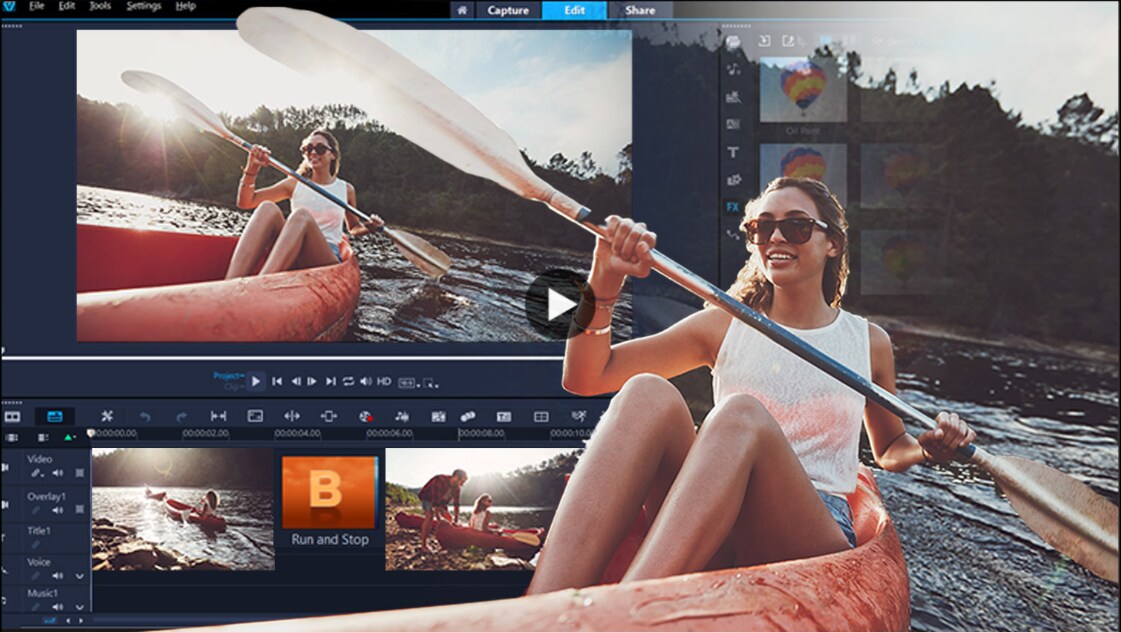This screenshot has height=633, width=1121.
Task: Switch to Storyboard View icon
Action: [x=12, y=416]
